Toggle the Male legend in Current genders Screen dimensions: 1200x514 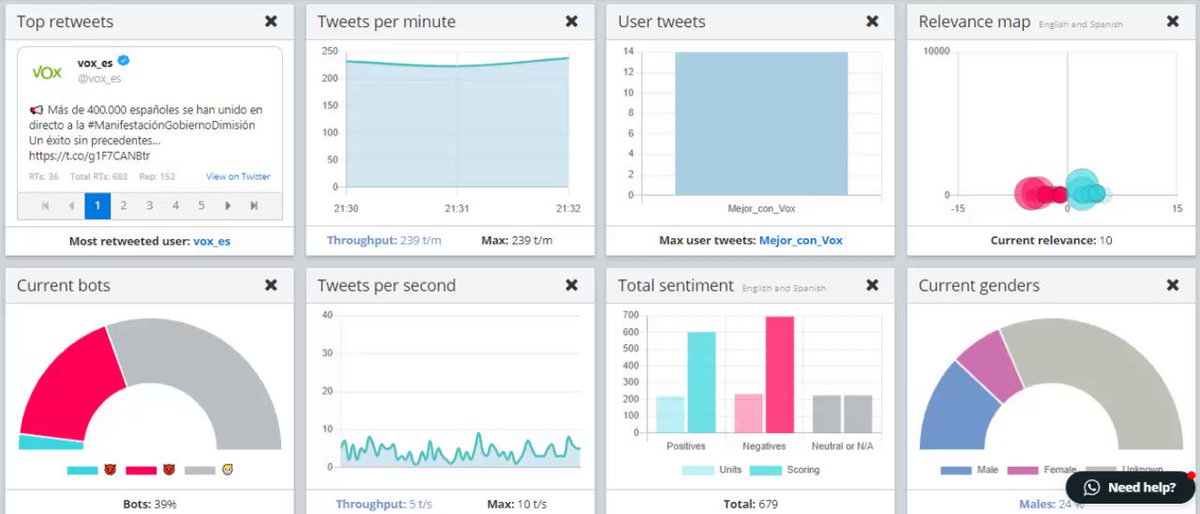[969, 470]
